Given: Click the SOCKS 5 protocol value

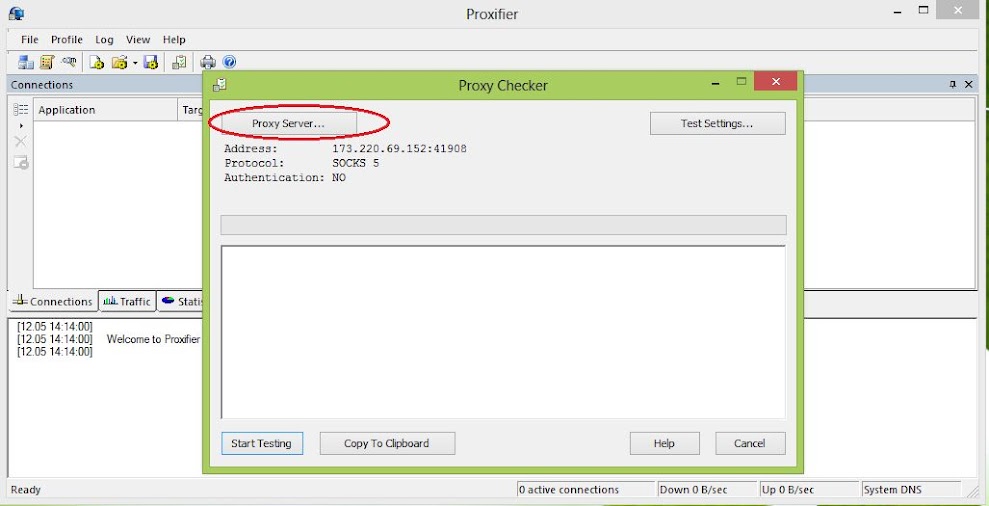Looking at the screenshot, I should 356,163.
